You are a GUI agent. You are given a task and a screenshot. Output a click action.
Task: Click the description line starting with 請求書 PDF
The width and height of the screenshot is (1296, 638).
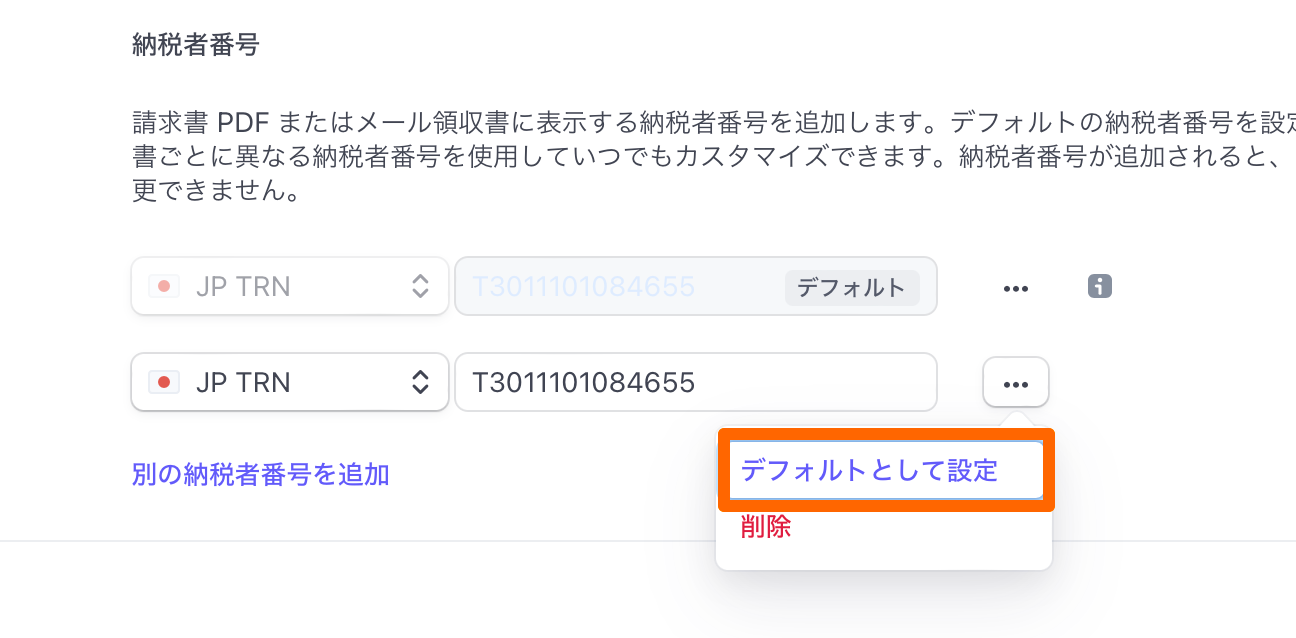point(700,124)
